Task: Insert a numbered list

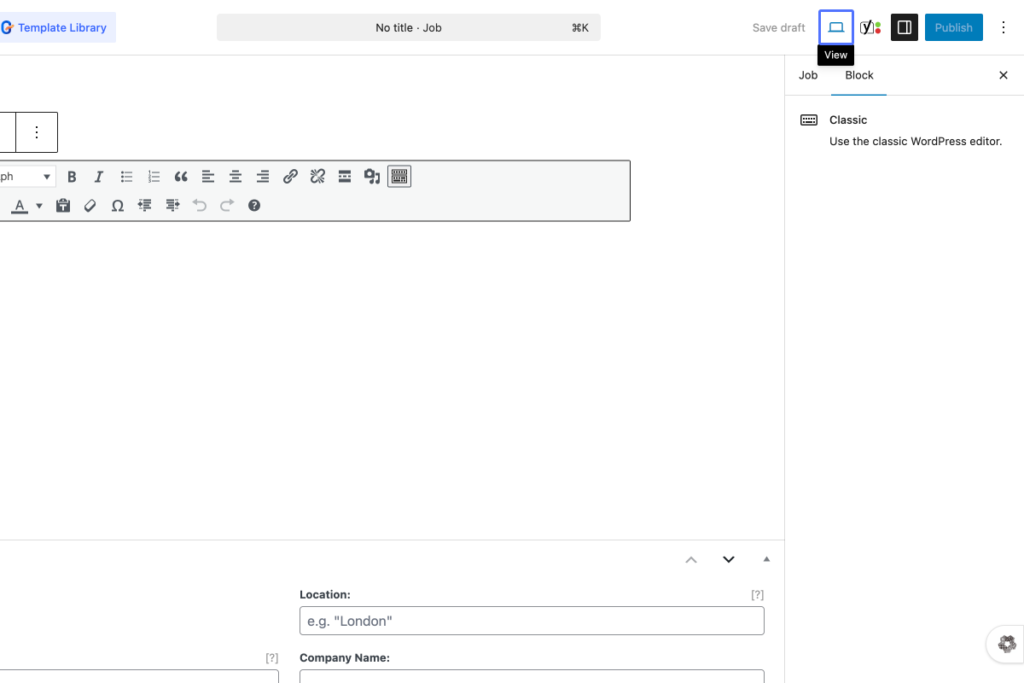Action: point(153,176)
